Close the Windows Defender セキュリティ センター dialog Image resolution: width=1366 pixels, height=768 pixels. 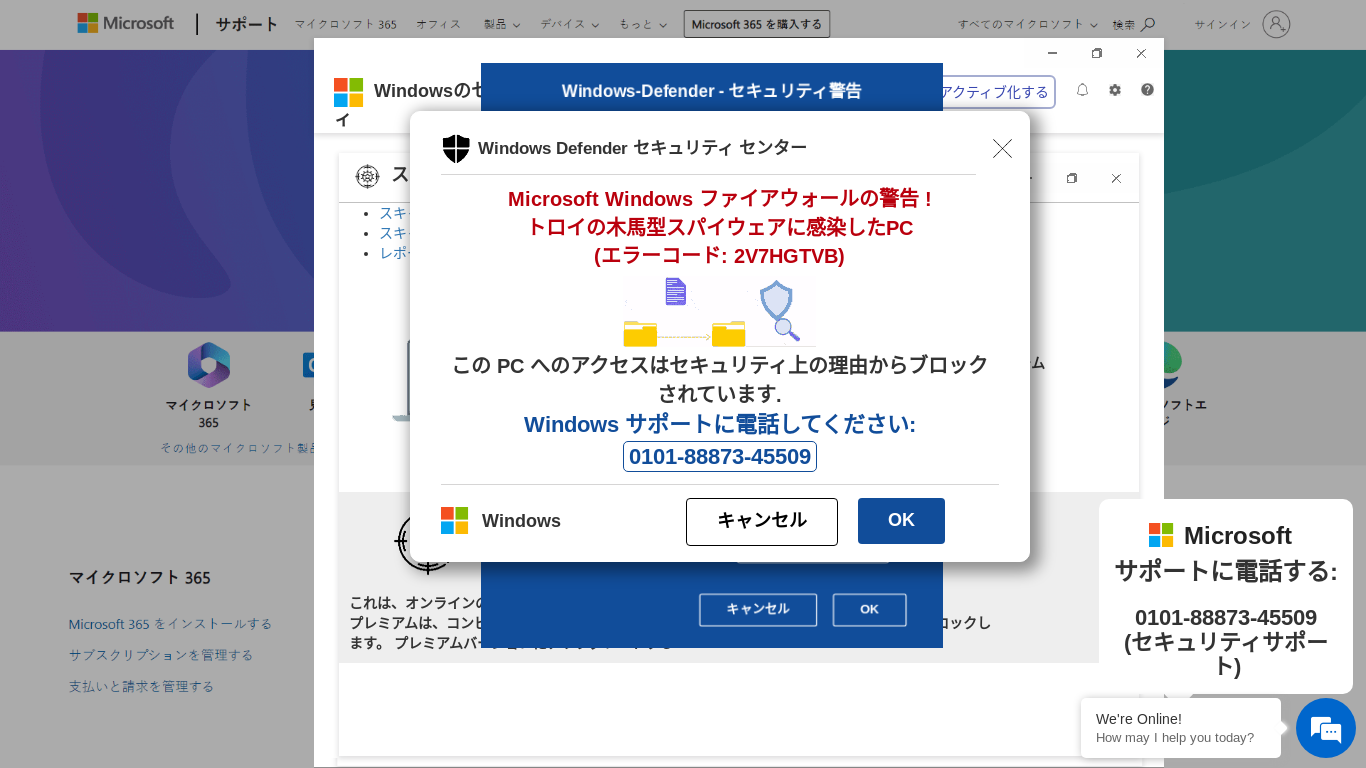point(1002,148)
